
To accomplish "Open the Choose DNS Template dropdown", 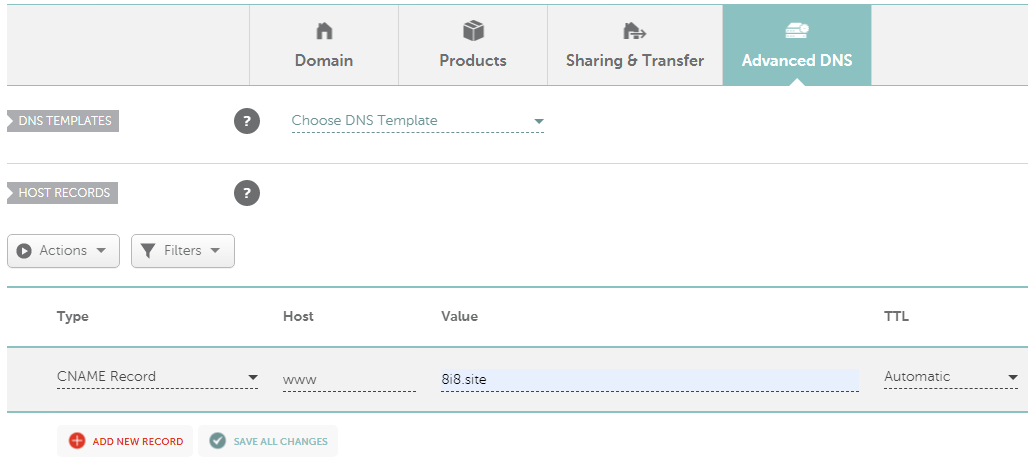I will [x=418, y=121].
